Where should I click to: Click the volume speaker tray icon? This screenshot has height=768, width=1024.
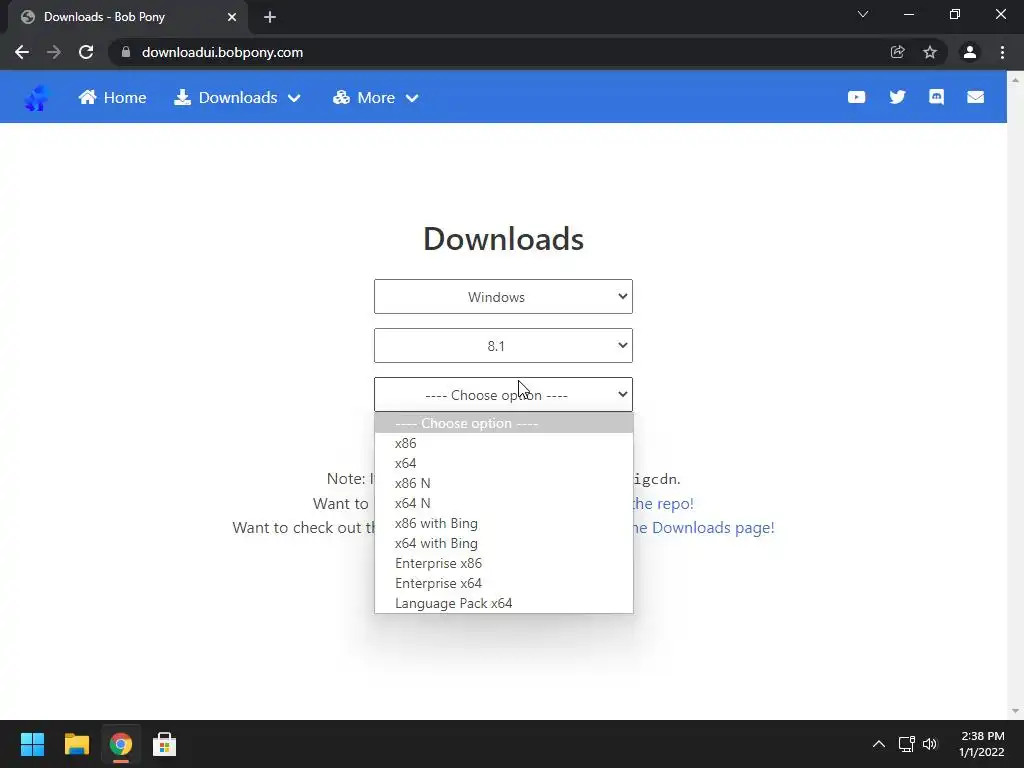click(x=930, y=744)
